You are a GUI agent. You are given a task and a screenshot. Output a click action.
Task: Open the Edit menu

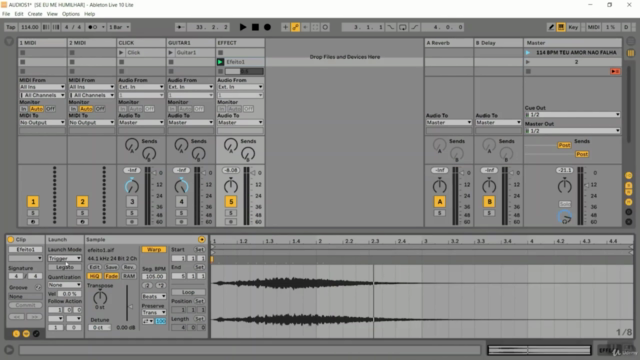[x=19, y=14]
